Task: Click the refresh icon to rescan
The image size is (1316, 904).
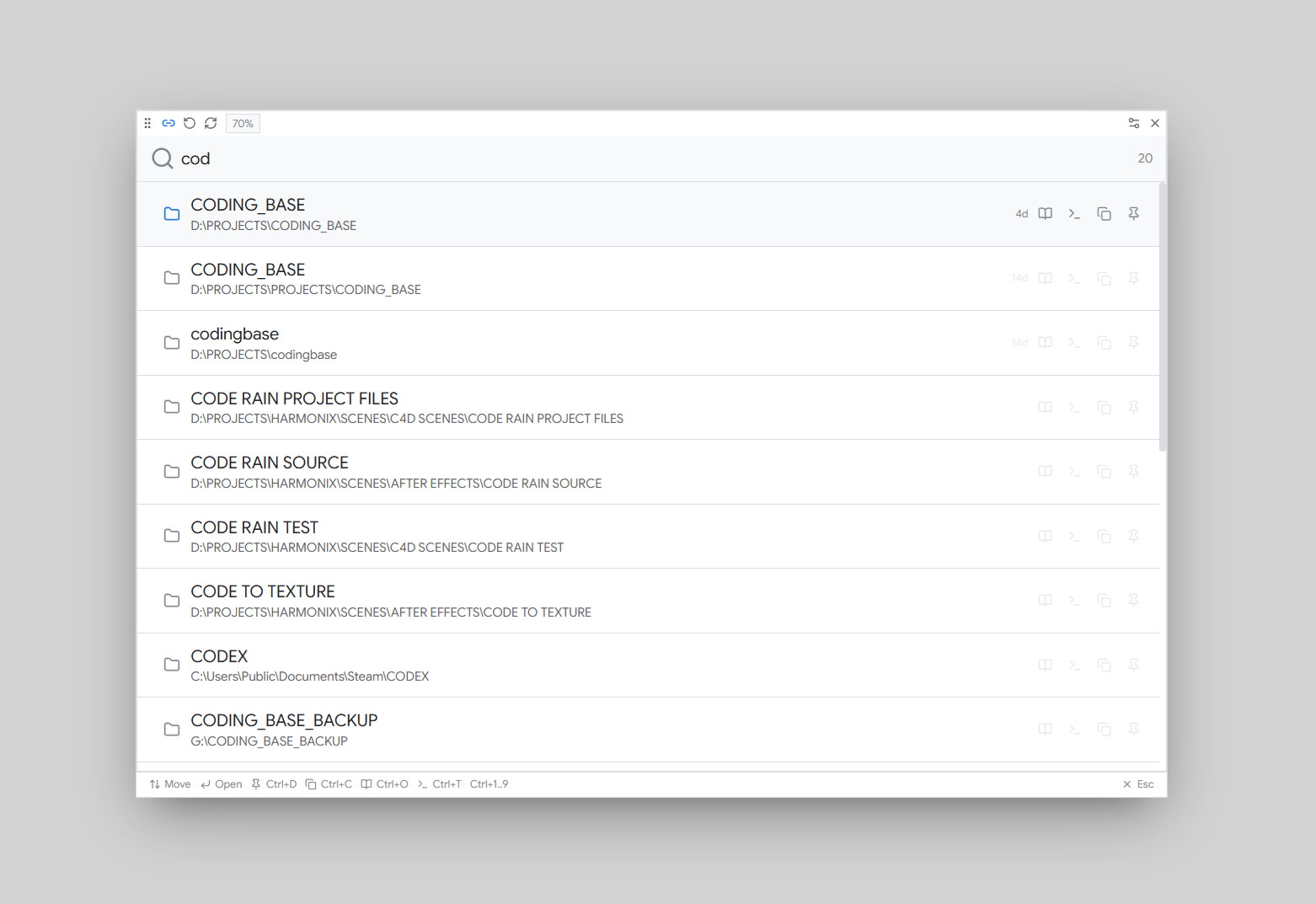Action: [x=210, y=123]
